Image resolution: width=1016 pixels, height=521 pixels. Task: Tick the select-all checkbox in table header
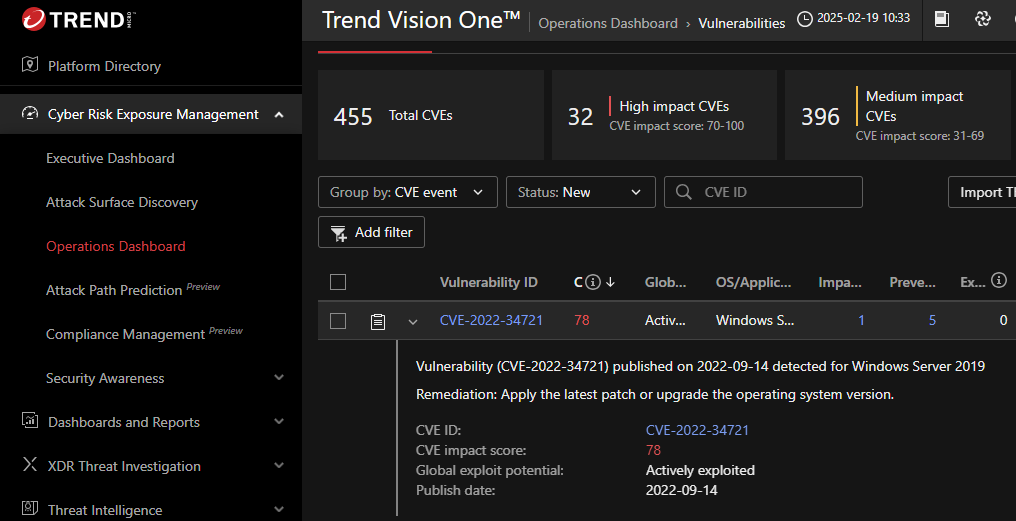(338, 282)
